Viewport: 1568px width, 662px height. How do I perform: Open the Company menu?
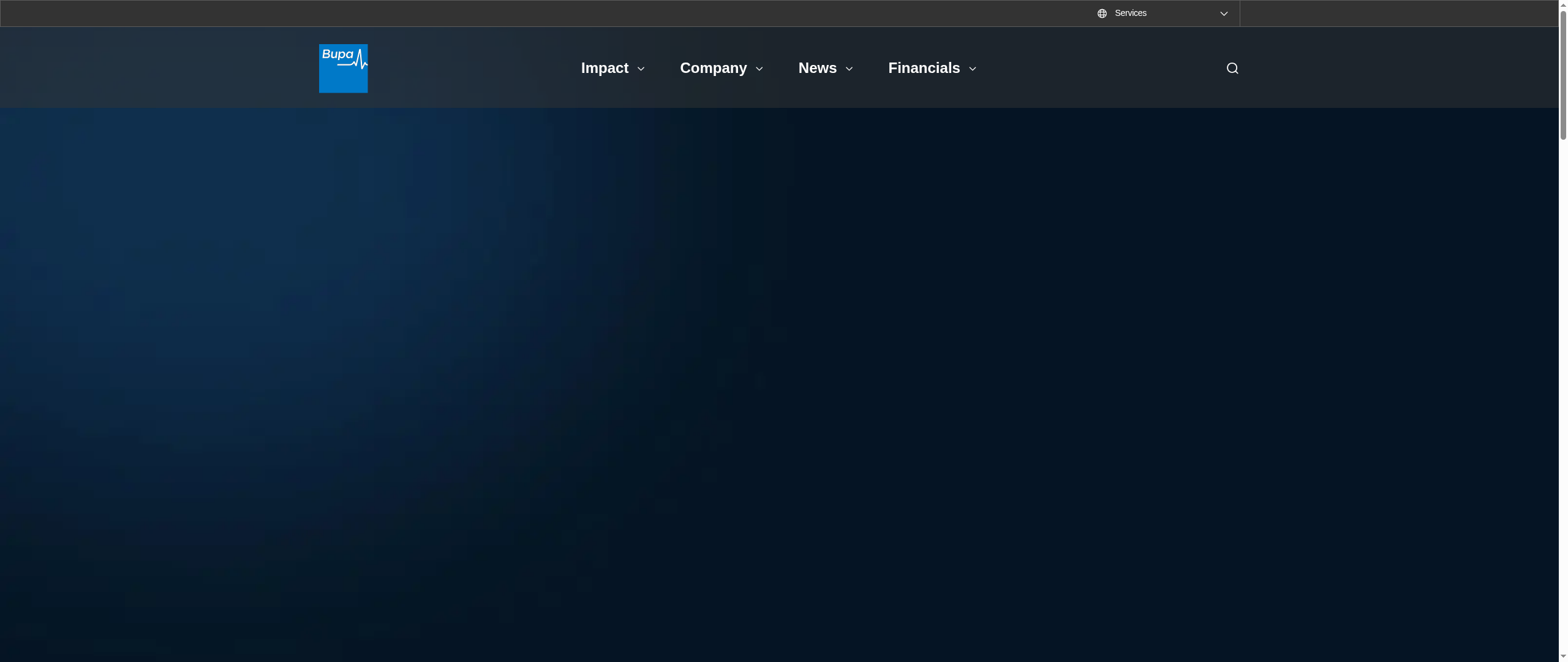click(713, 68)
